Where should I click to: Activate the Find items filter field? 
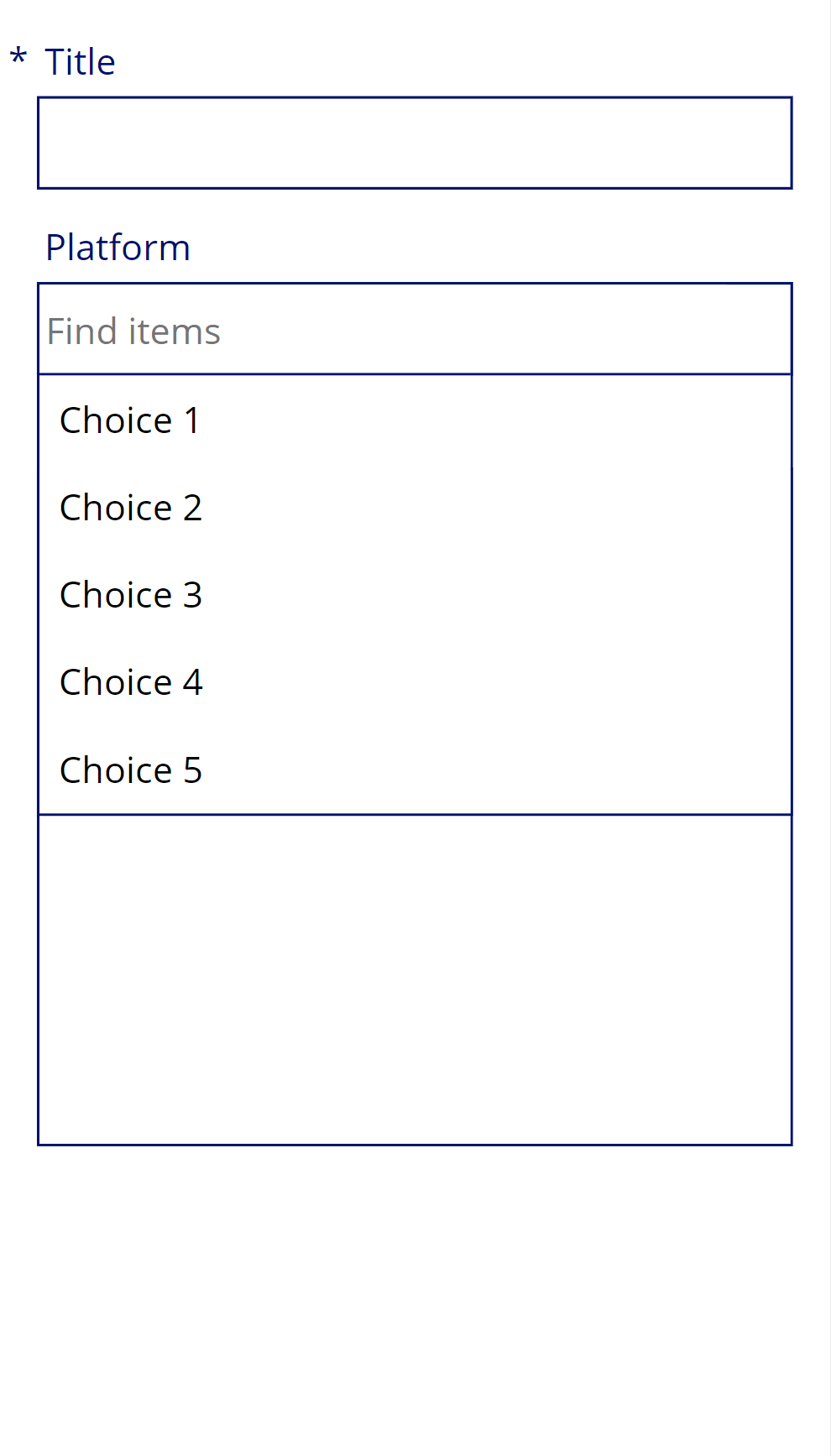415,330
